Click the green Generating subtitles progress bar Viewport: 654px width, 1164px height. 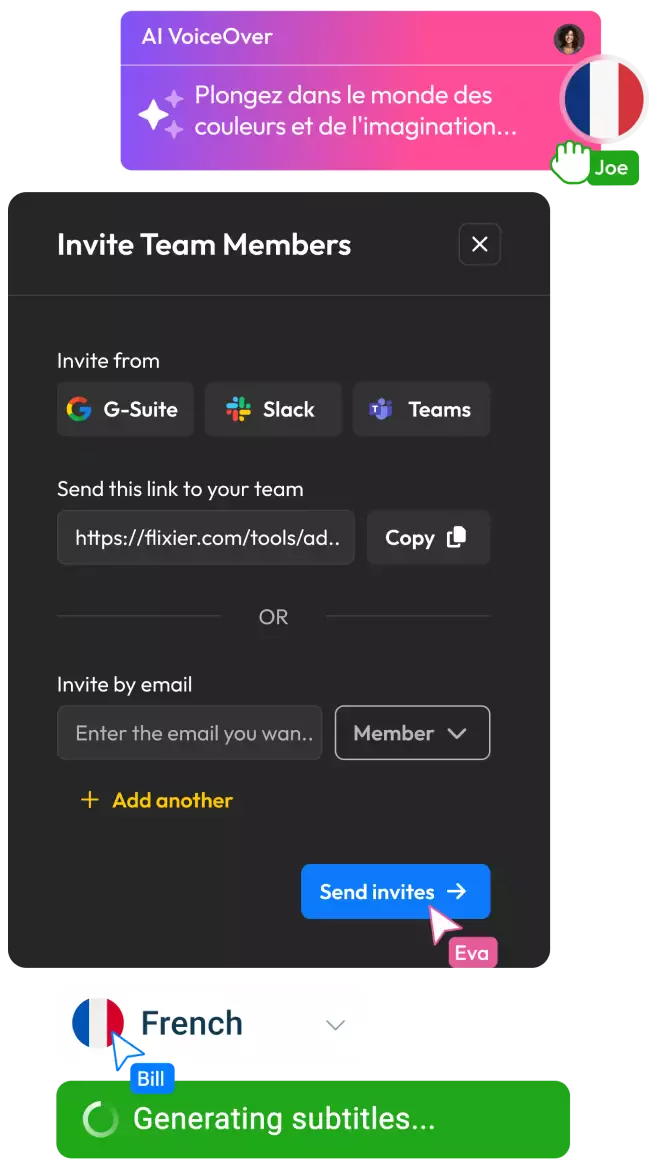click(313, 1119)
